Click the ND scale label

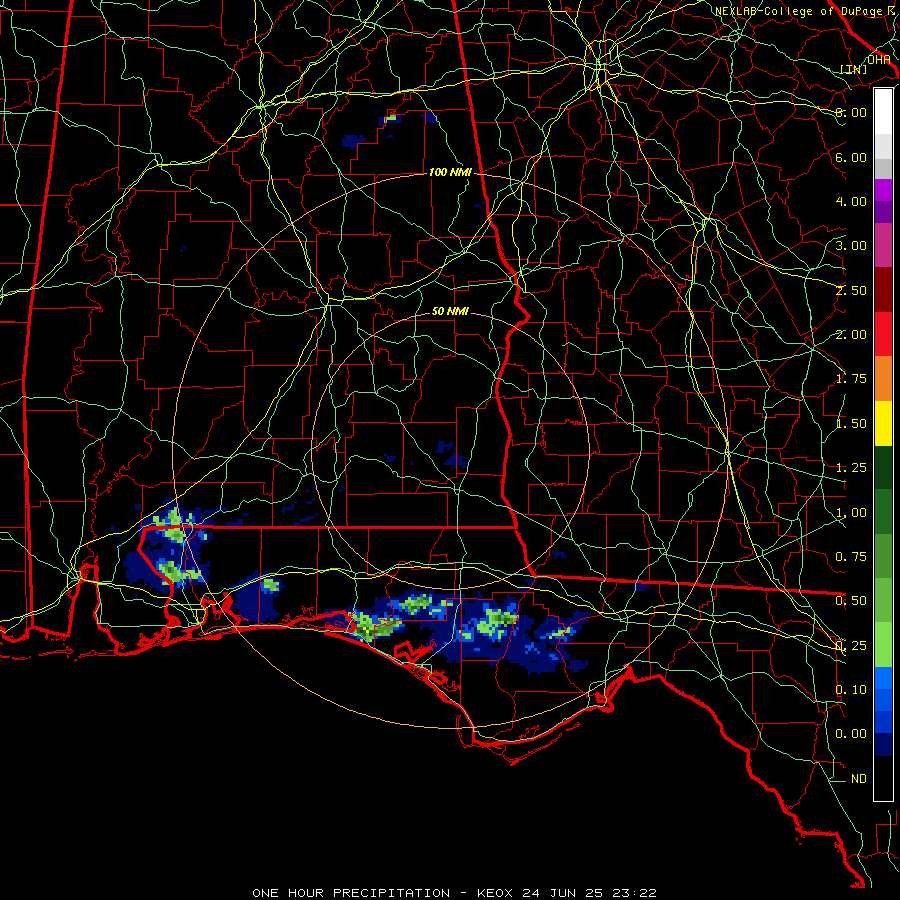859,779
